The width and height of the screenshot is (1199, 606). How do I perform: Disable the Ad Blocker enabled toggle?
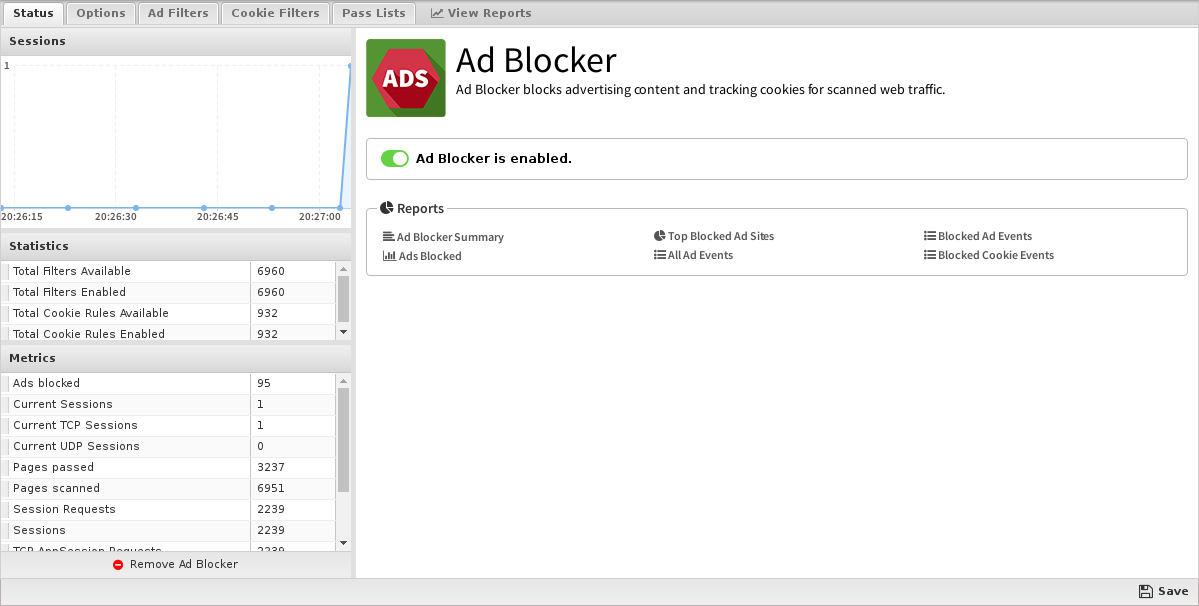coord(395,158)
